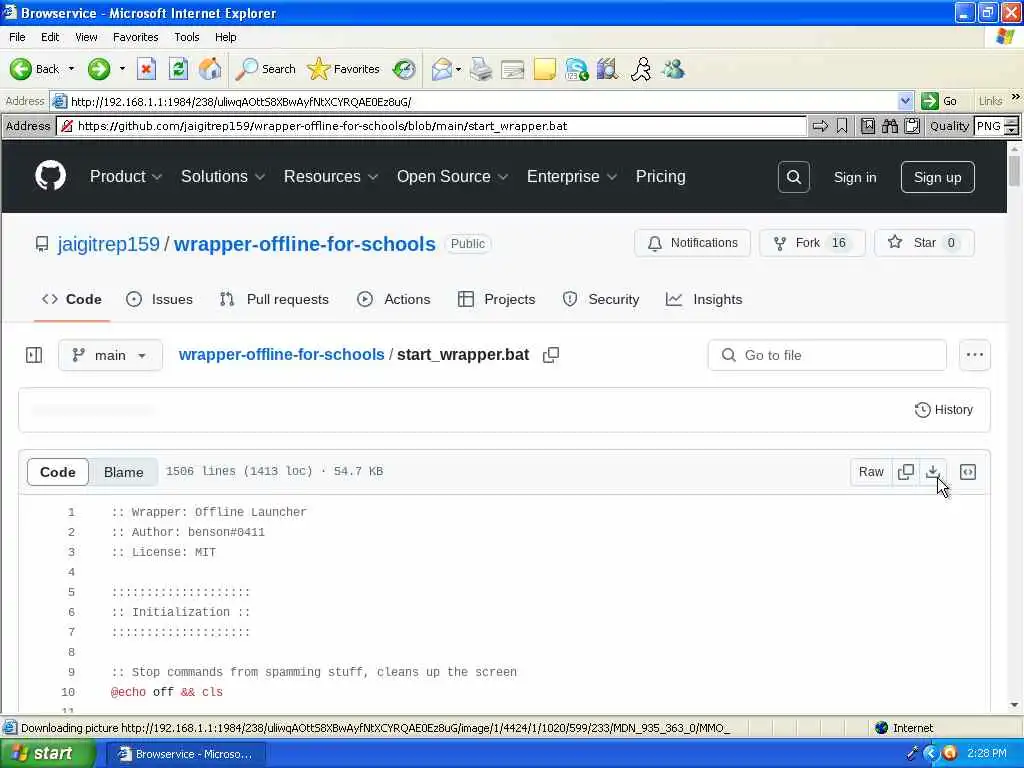Expand the Product menu on GitHub

pyautogui.click(x=126, y=176)
